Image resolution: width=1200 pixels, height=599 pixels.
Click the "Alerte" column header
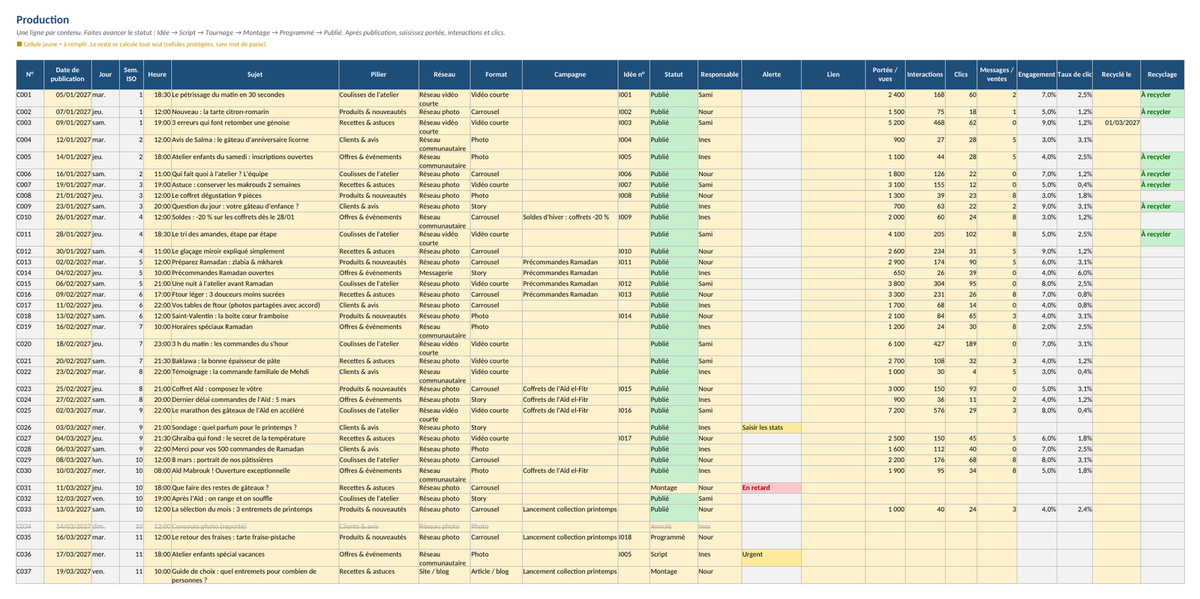772,74
